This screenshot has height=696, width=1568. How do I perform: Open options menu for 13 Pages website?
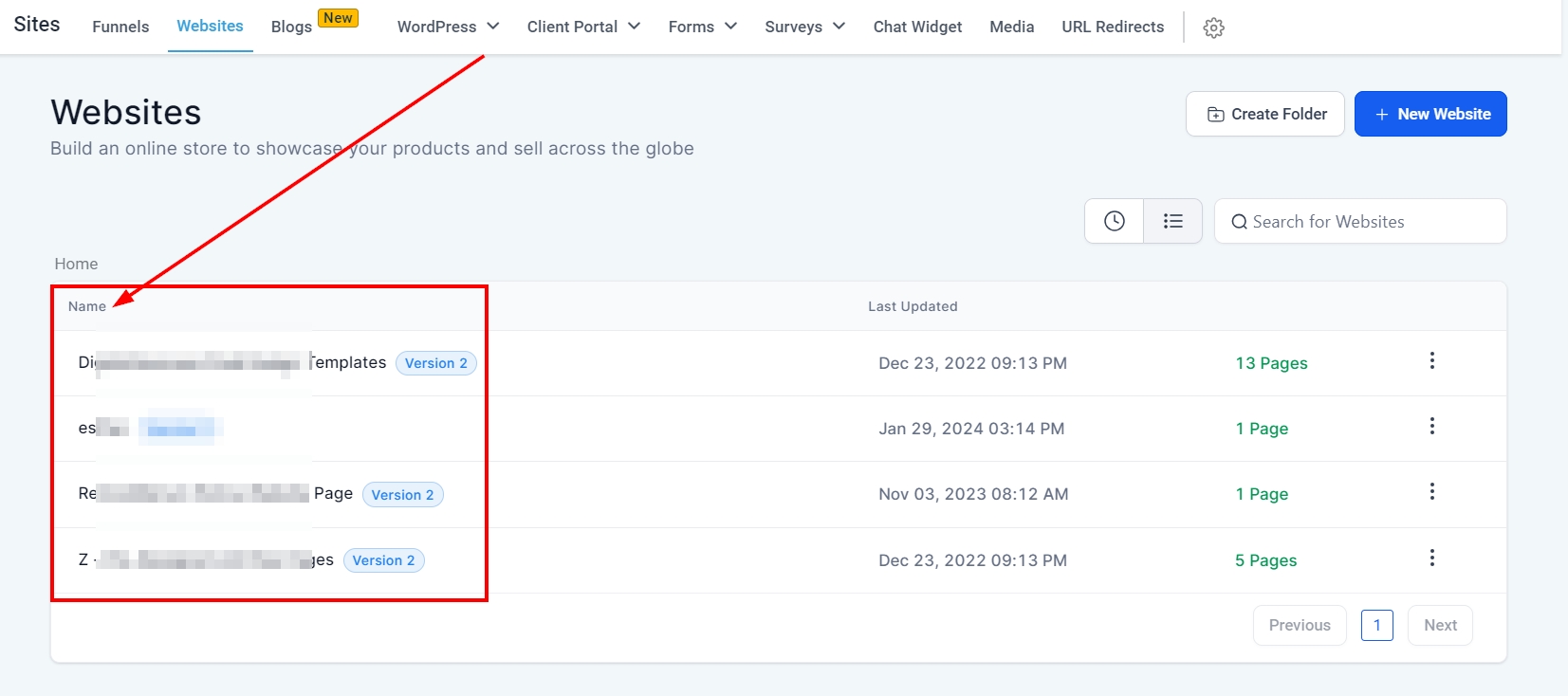click(1431, 361)
